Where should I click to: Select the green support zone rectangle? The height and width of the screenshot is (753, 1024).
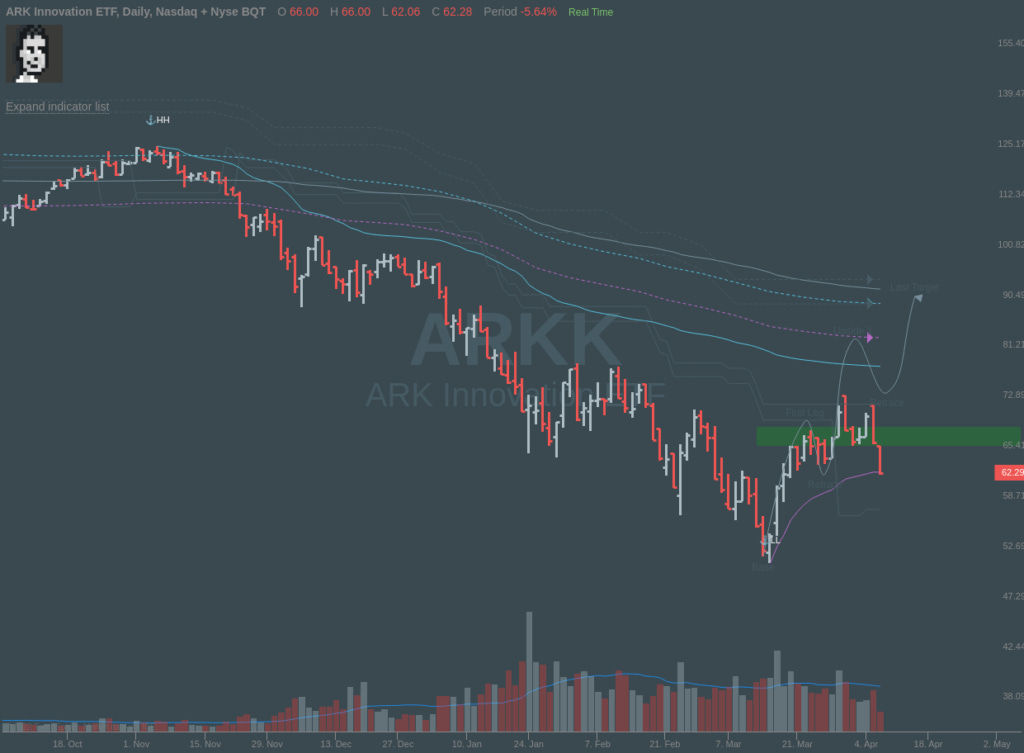point(888,436)
